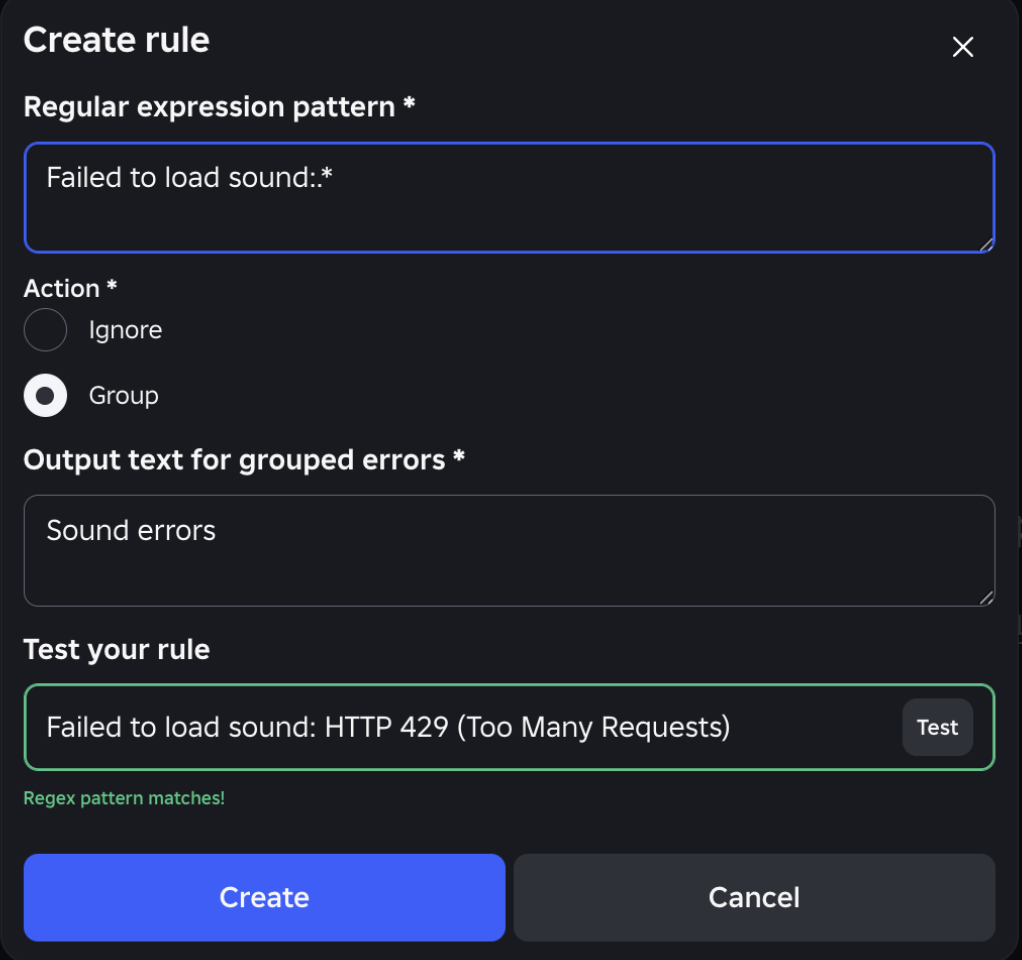Click the 'Create rule' dialog title
The height and width of the screenshot is (960, 1022).
117,40
